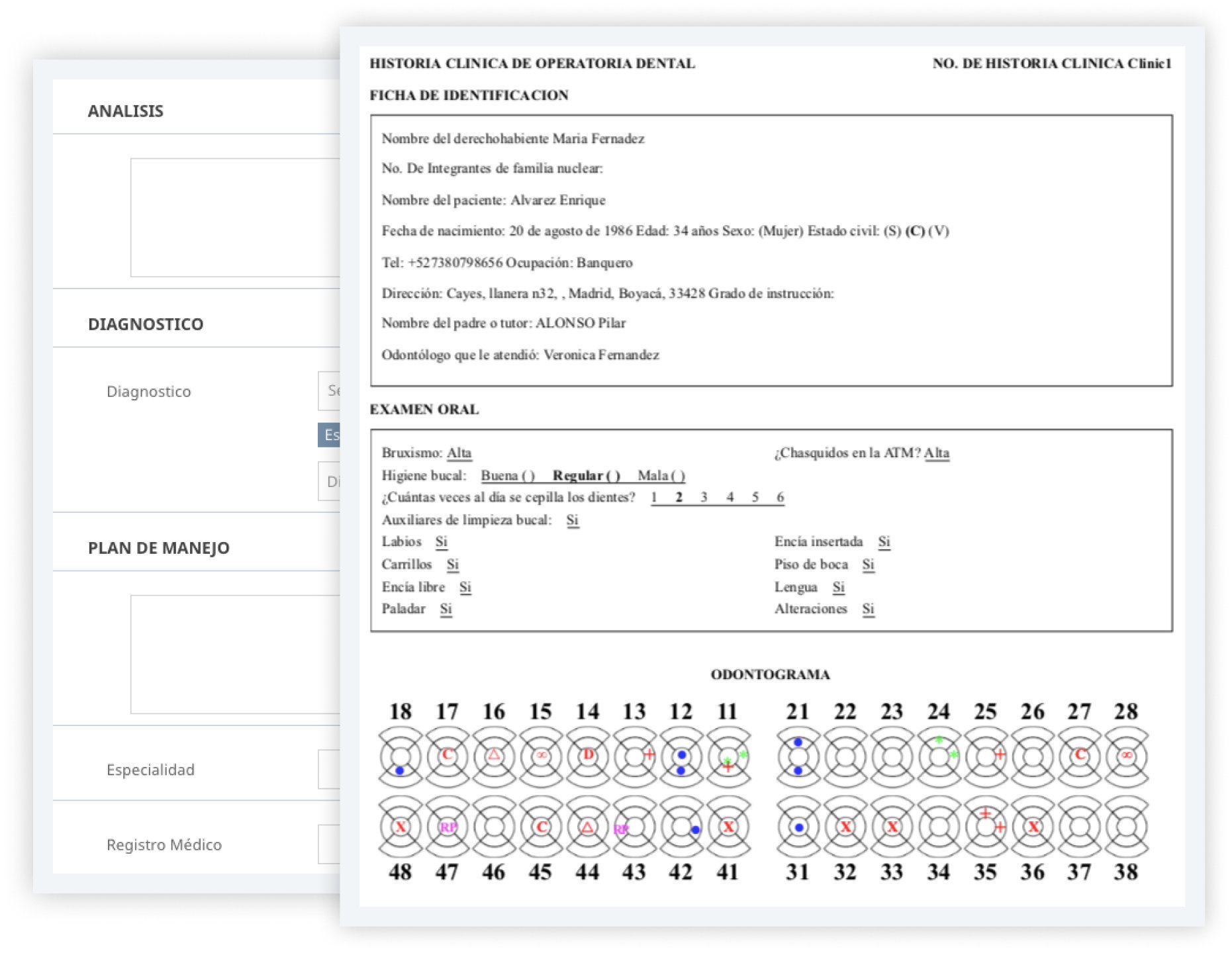
Task: Select the tooth 38 diagram
Action: click(1126, 827)
